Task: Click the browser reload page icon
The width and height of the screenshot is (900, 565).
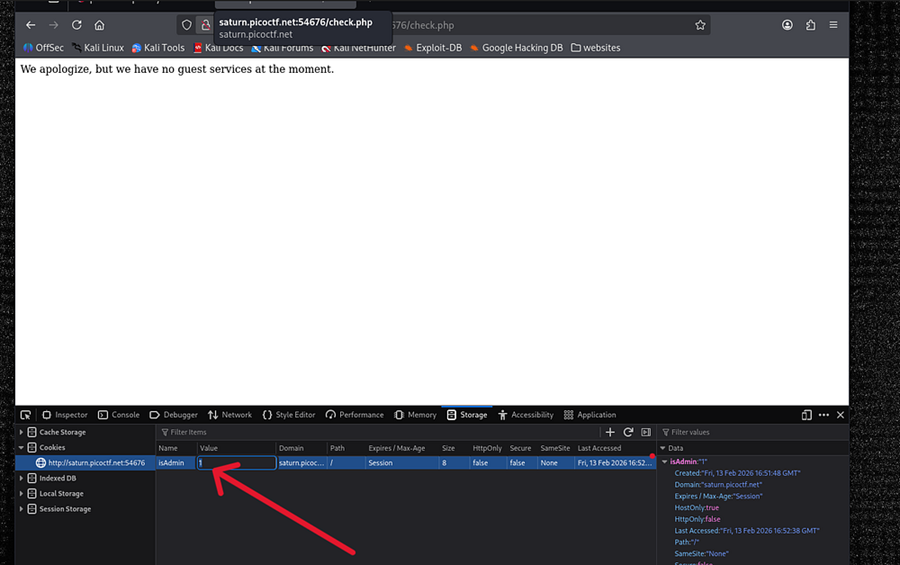Action: tap(75, 25)
